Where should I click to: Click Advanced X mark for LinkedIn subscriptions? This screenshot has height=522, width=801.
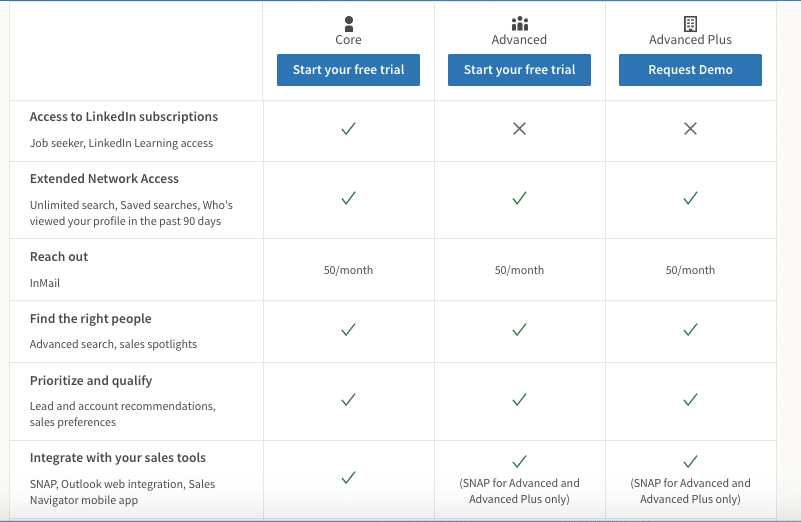click(519, 129)
